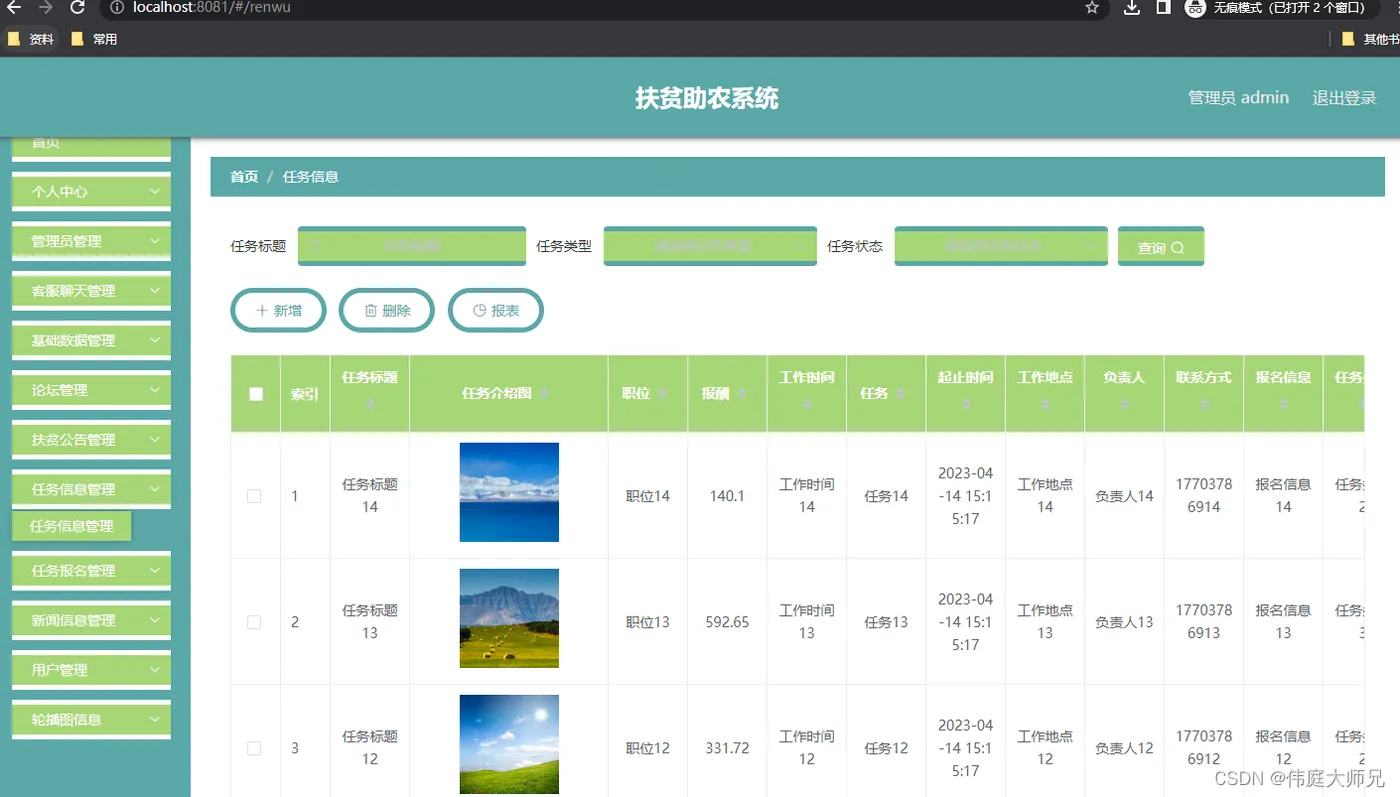Image resolution: width=1400 pixels, height=797 pixels.
Task: Click 退出登录 to log out
Action: [x=1344, y=98]
